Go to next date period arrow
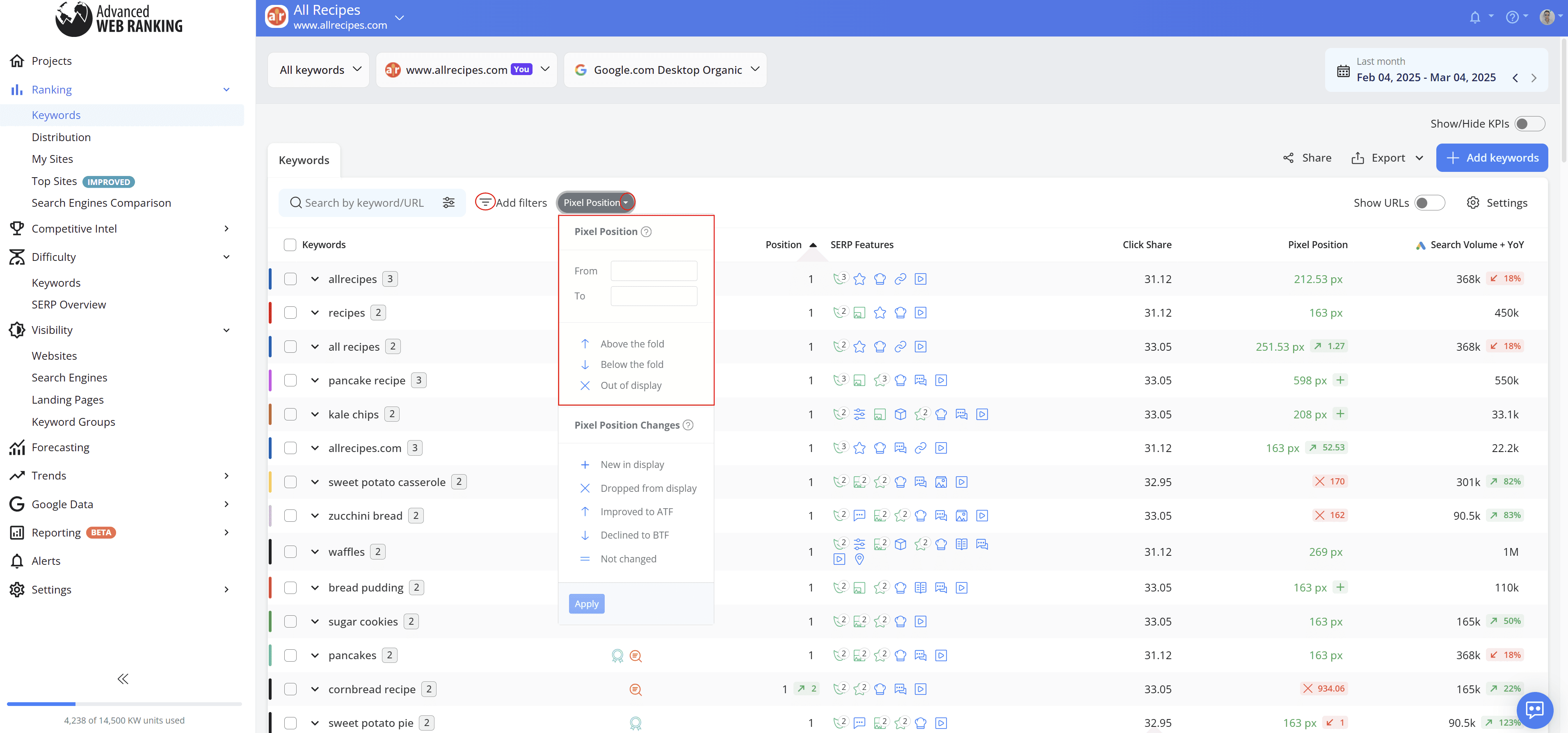1568x733 pixels. point(1534,78)
